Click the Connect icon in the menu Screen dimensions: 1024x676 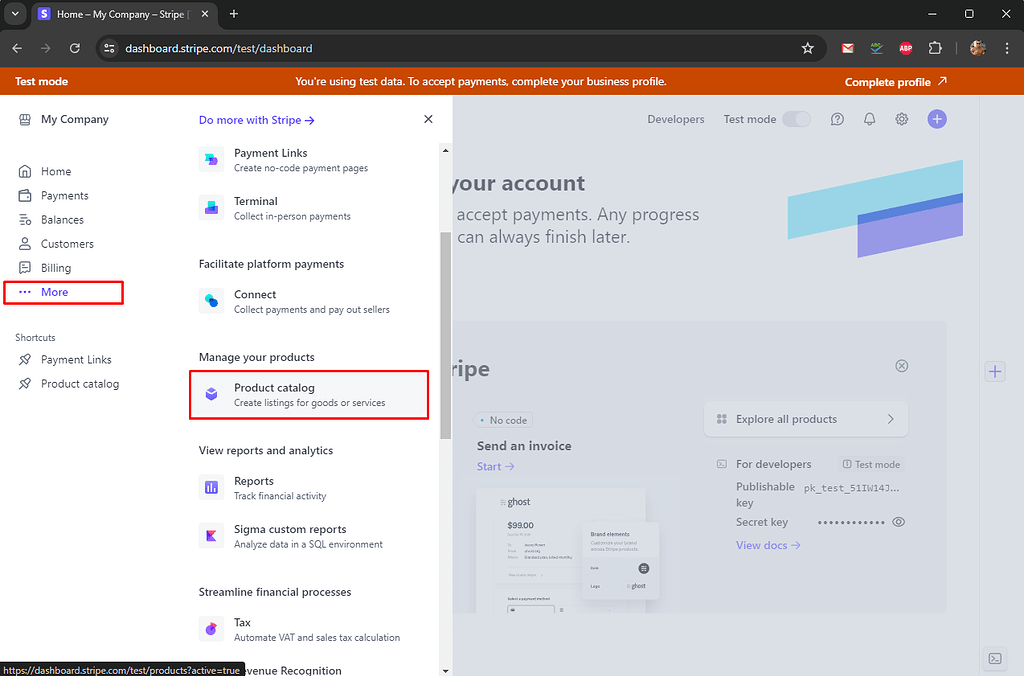210,300
